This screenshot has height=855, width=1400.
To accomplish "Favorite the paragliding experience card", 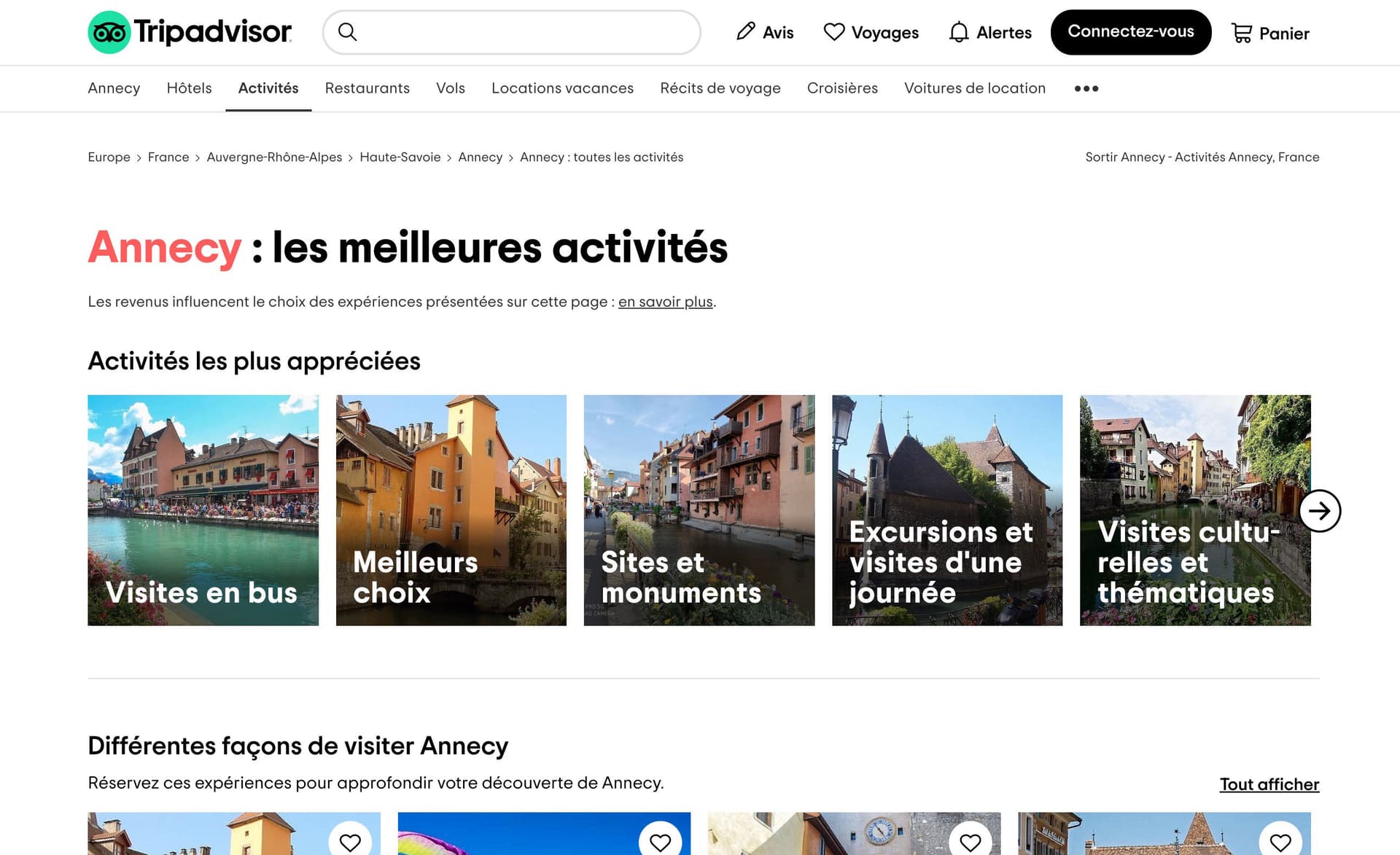I will (x=660, y=841).
